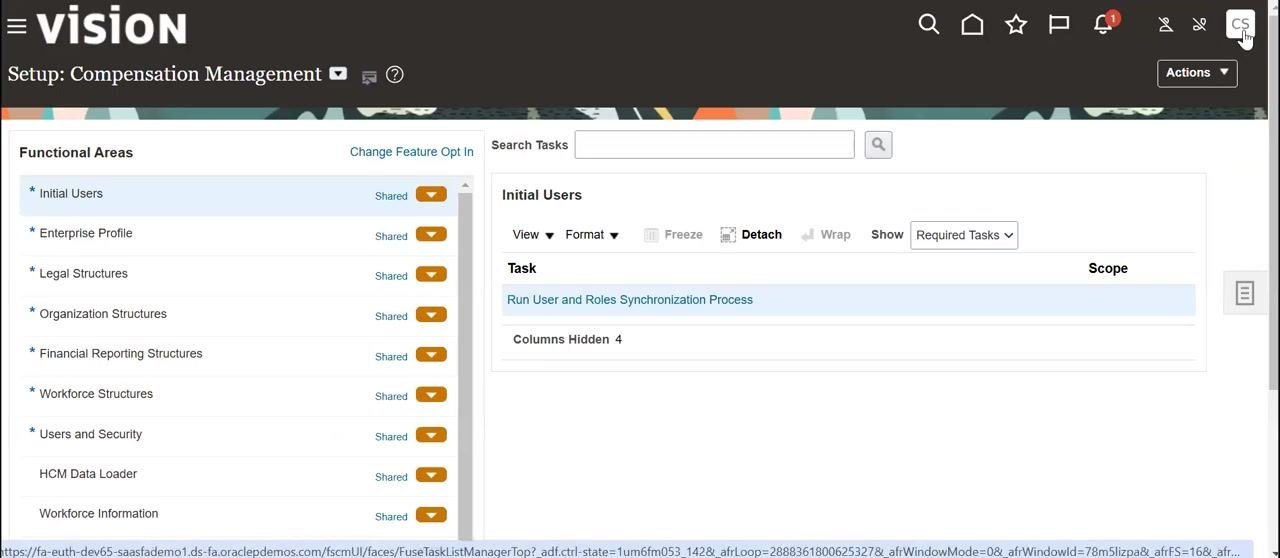Click Shared label on Workforce Structures row
1280x558 pixels.
click(x=391, y=396)
